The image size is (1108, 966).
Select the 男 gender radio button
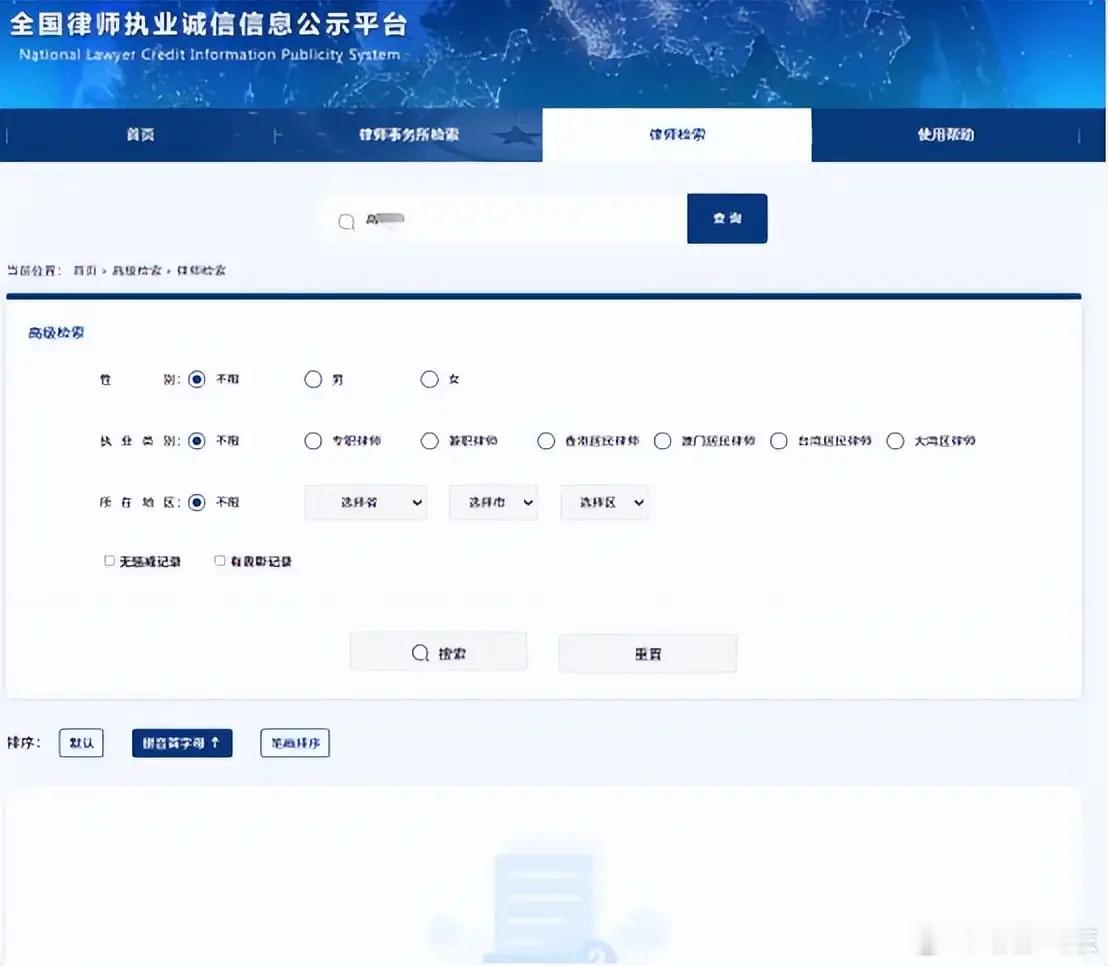[313, 379]
